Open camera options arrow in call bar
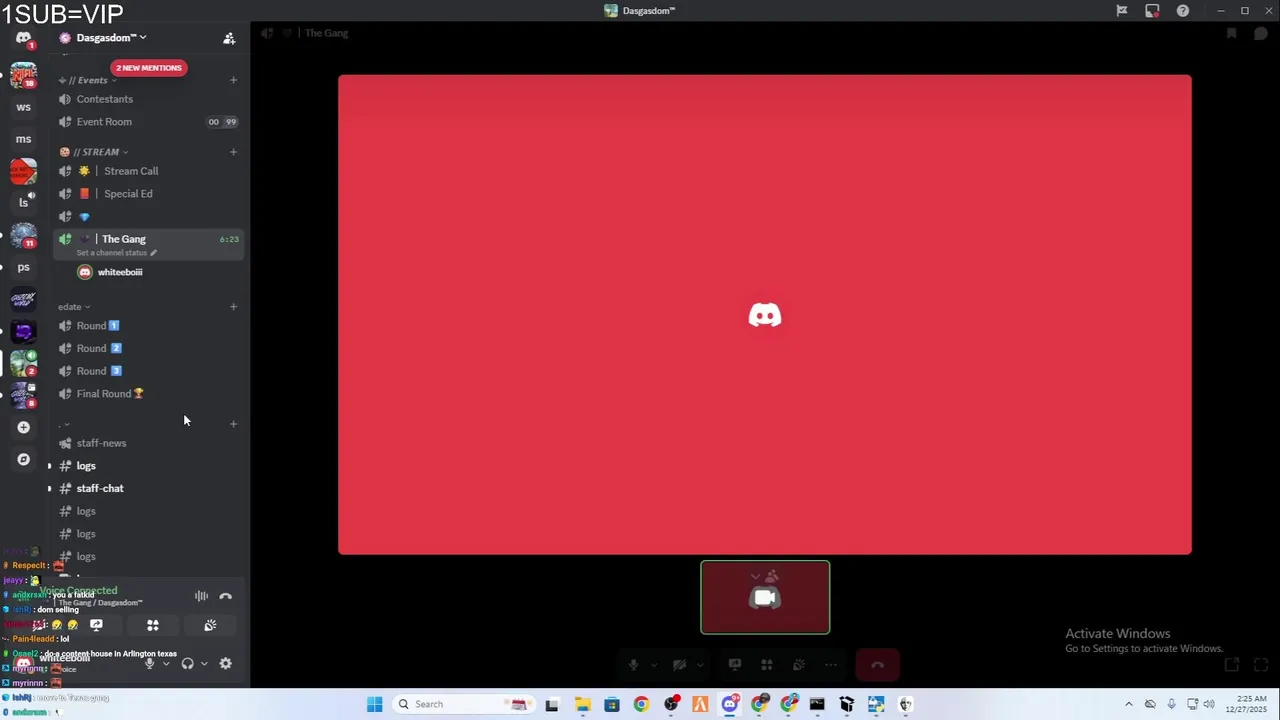1280x720 pixels. pyautogui.click(x=700, y=665)
